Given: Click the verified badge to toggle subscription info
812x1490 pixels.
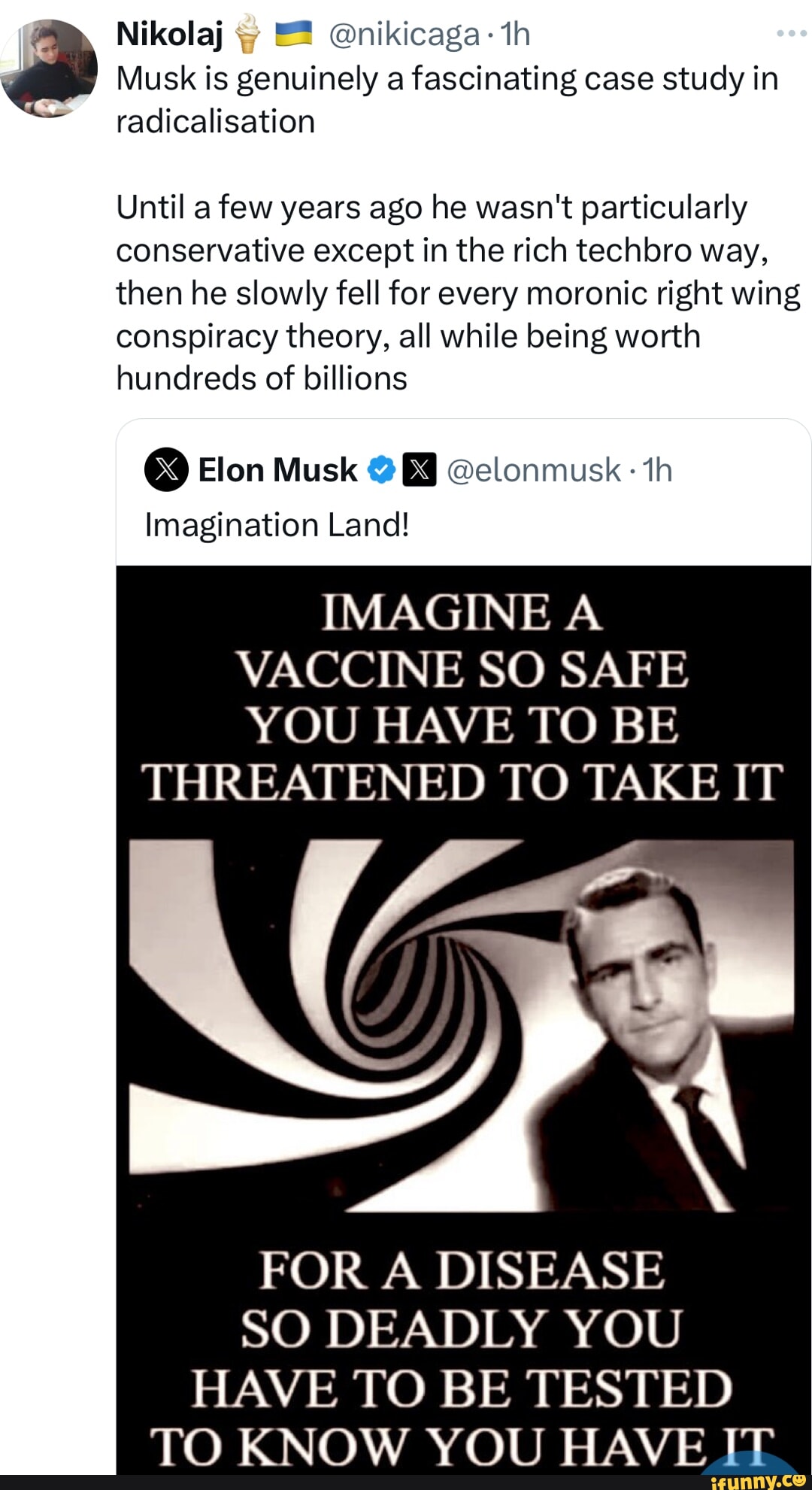Looking at the screenshot, I should pyautogui.click(x=380, y=469).
